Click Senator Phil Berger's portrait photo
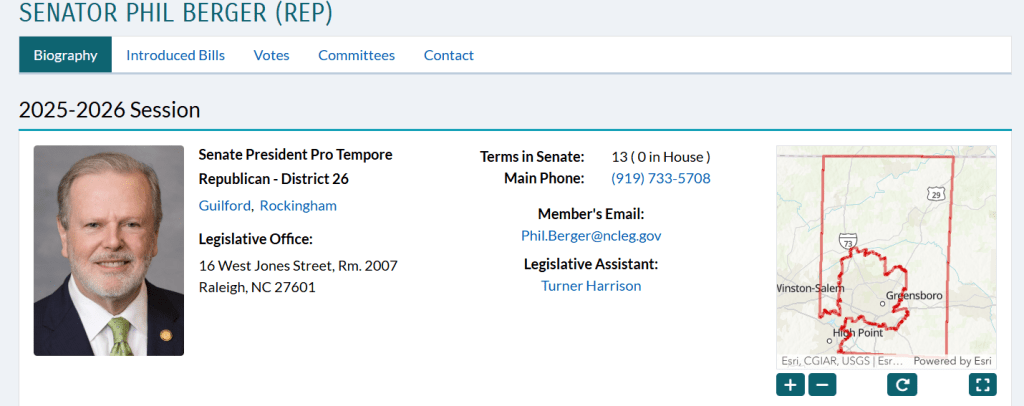Image resolution: width=1024 pixels, height=406 pixels. click(x=109, y=250)
